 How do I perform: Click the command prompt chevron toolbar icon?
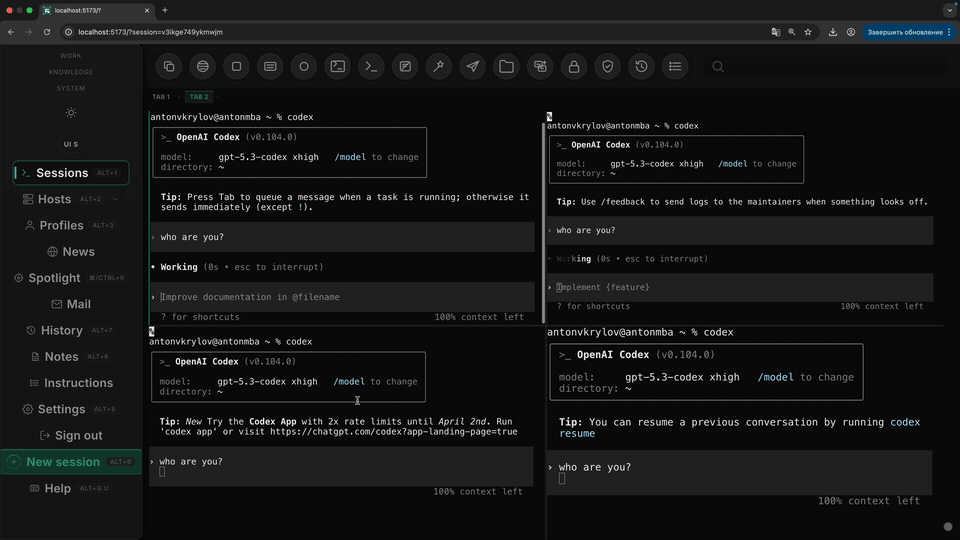click(372, 66)
